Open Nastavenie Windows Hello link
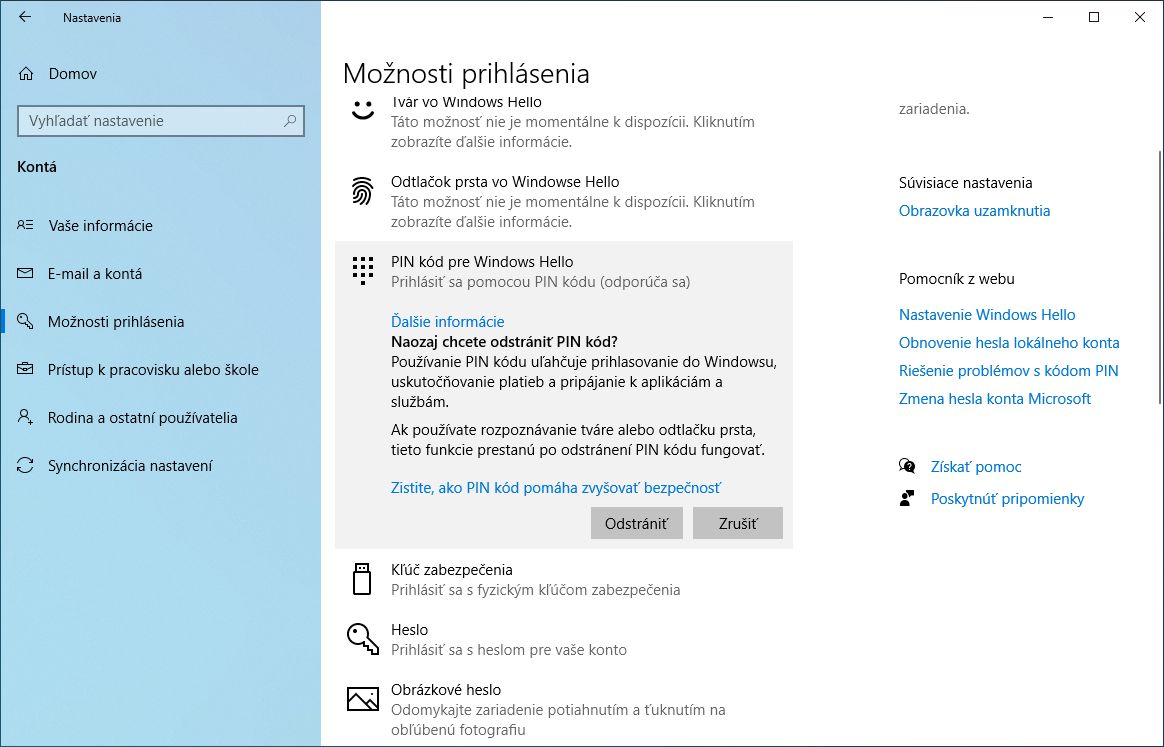This screenshot has width=1164, height=747. click(x=987, y=315)
